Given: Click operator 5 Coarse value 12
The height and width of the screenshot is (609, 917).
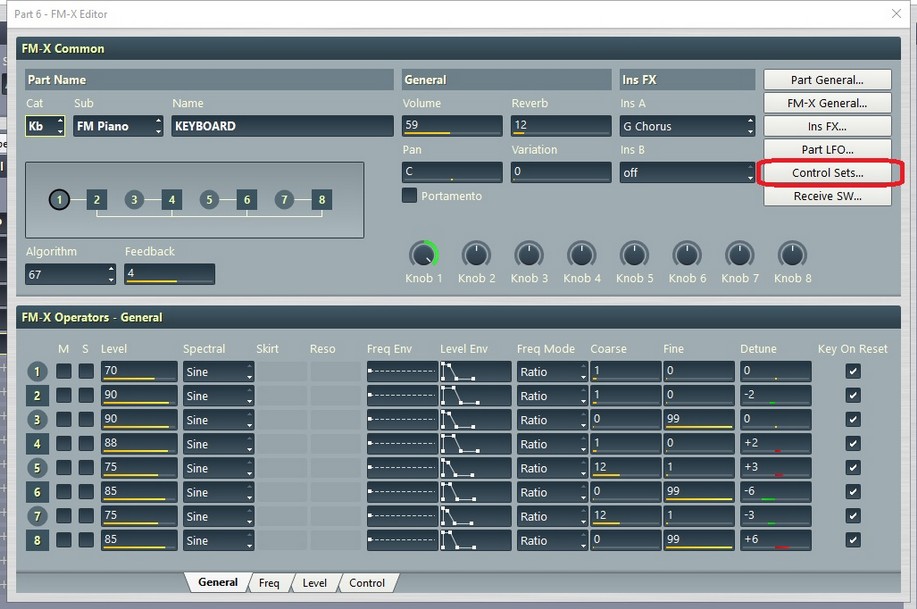Looking at the screenshot, I should [x=626, y=467].
